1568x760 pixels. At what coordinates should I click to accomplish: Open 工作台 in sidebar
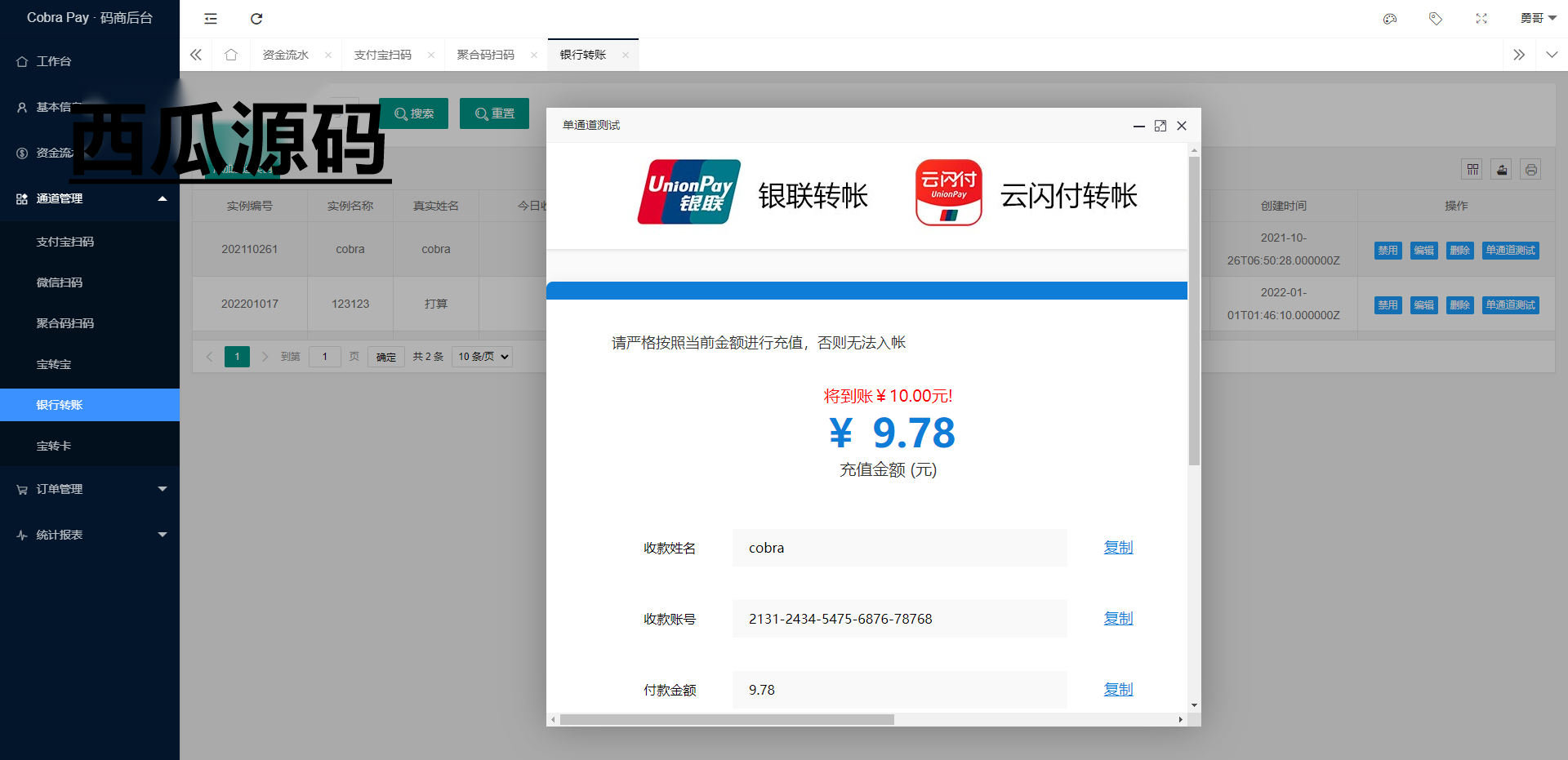click(90, 61)
